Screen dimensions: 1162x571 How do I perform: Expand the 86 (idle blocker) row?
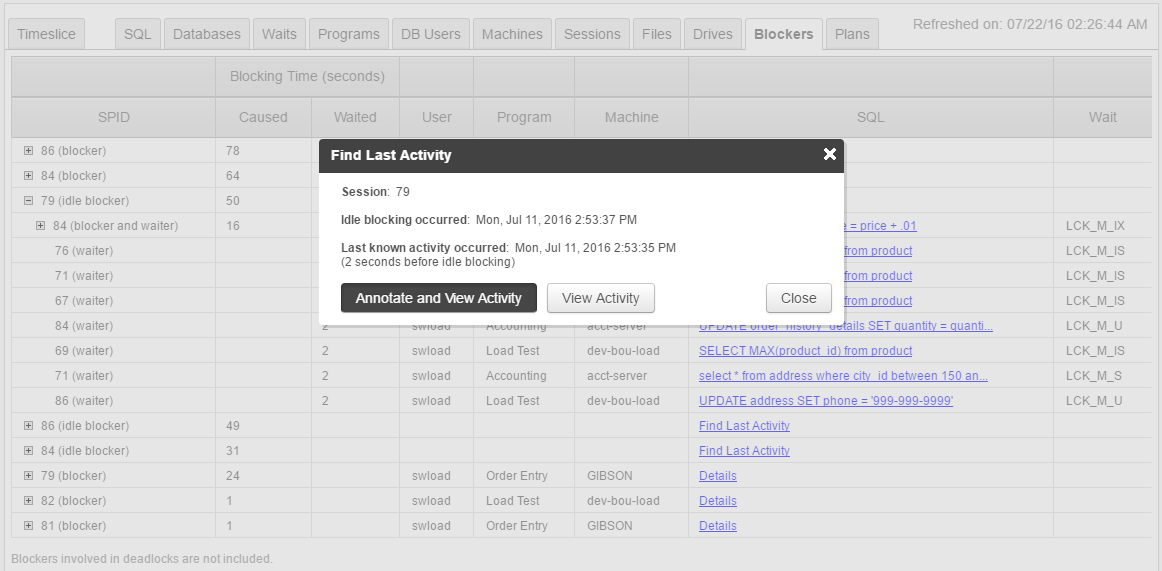28,426
